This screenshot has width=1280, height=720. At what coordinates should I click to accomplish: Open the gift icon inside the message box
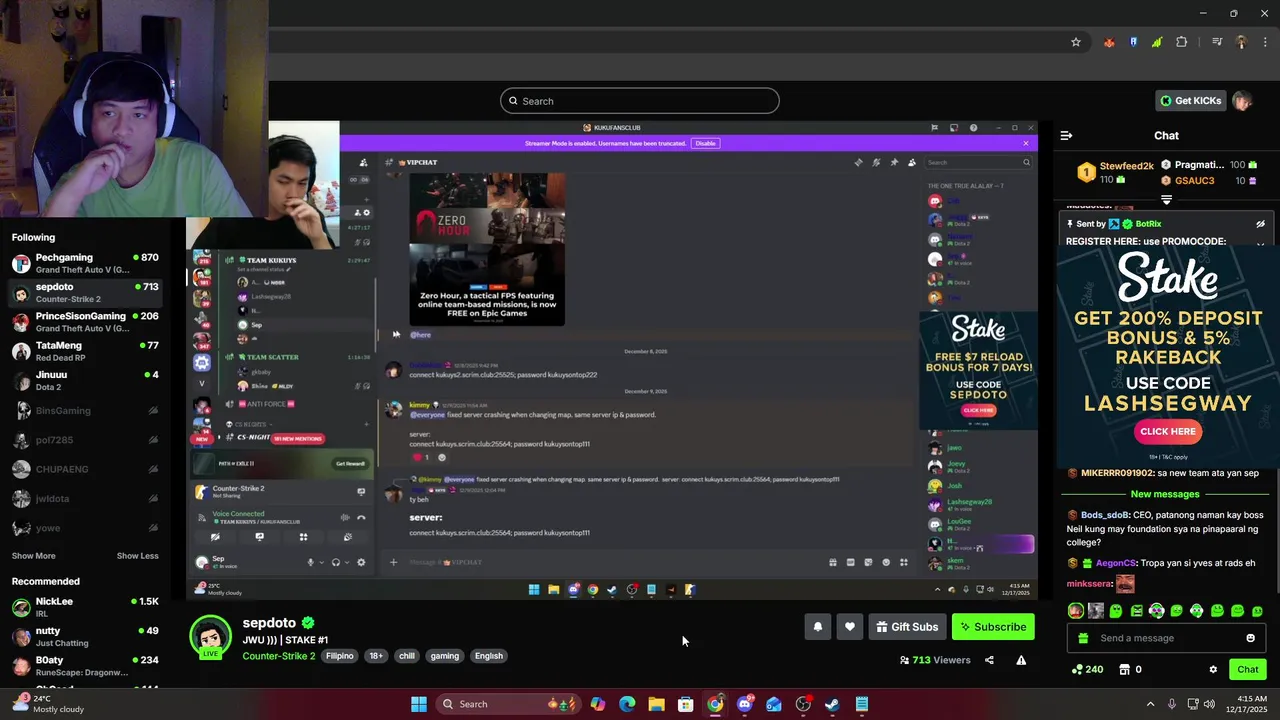point(1083,638)
